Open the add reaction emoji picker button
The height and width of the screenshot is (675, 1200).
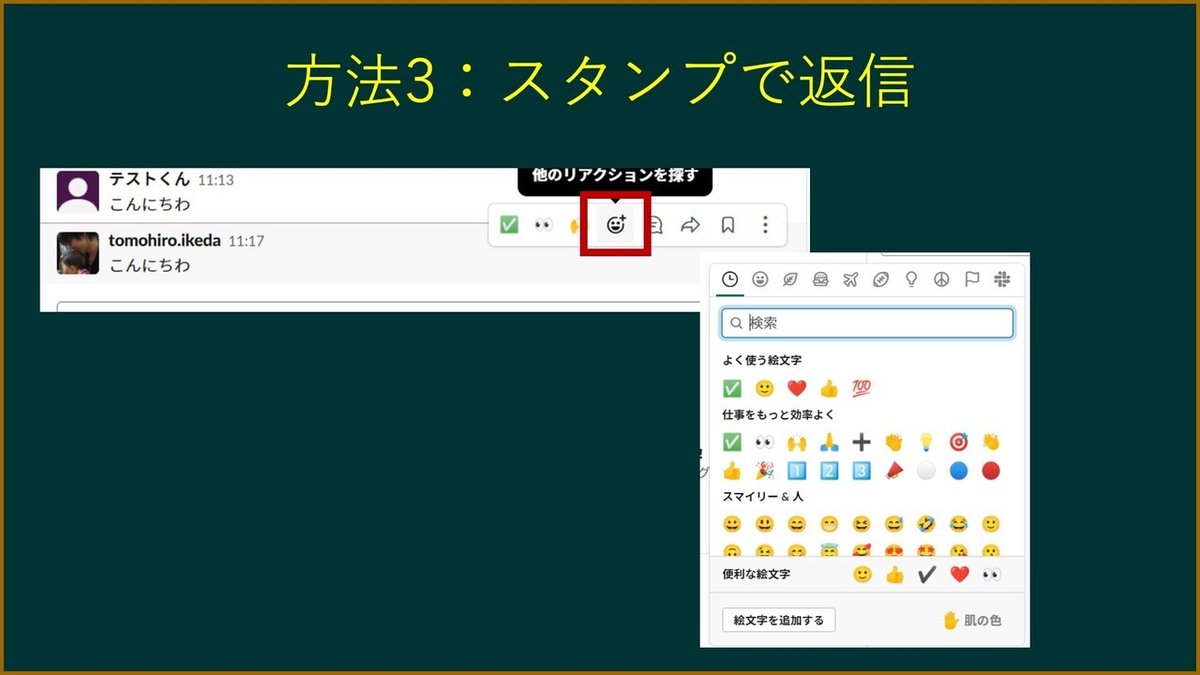(x=616, y=225)
